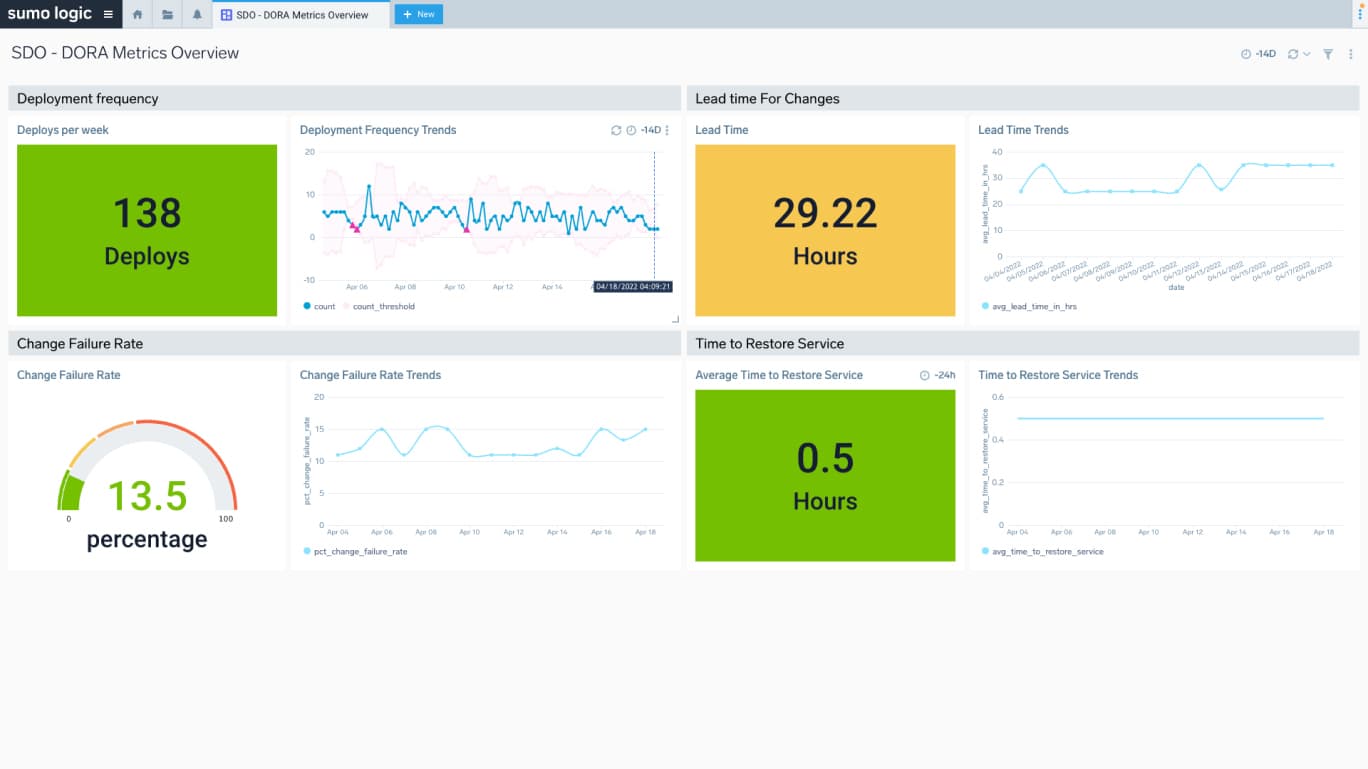Open the dashboard -14D time range picker
Screen dimensions: 1368x769
point(1258,54)
